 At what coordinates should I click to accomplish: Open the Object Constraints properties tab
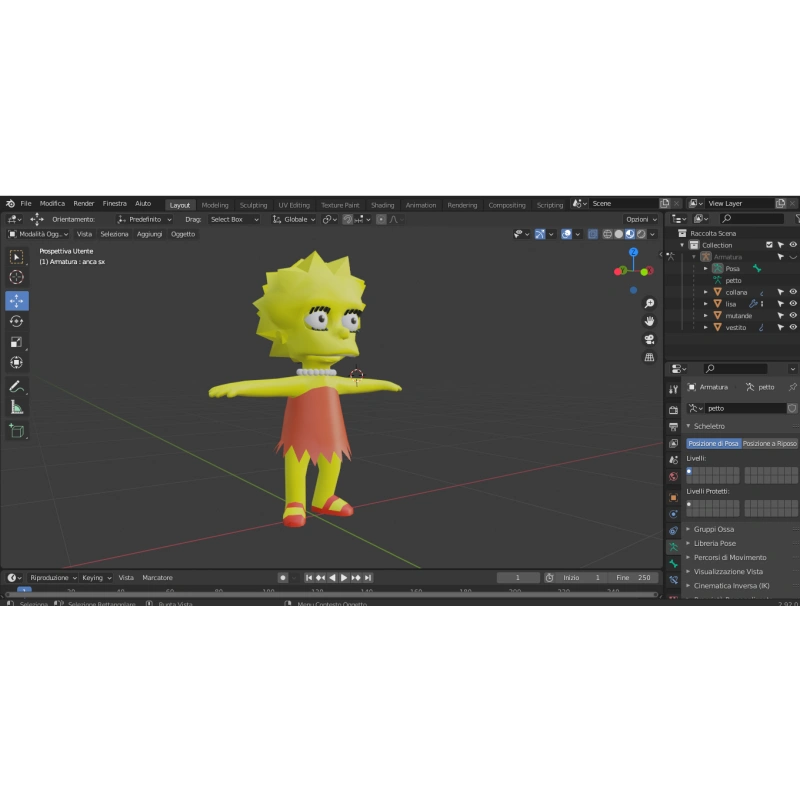[x=673, y=531]
